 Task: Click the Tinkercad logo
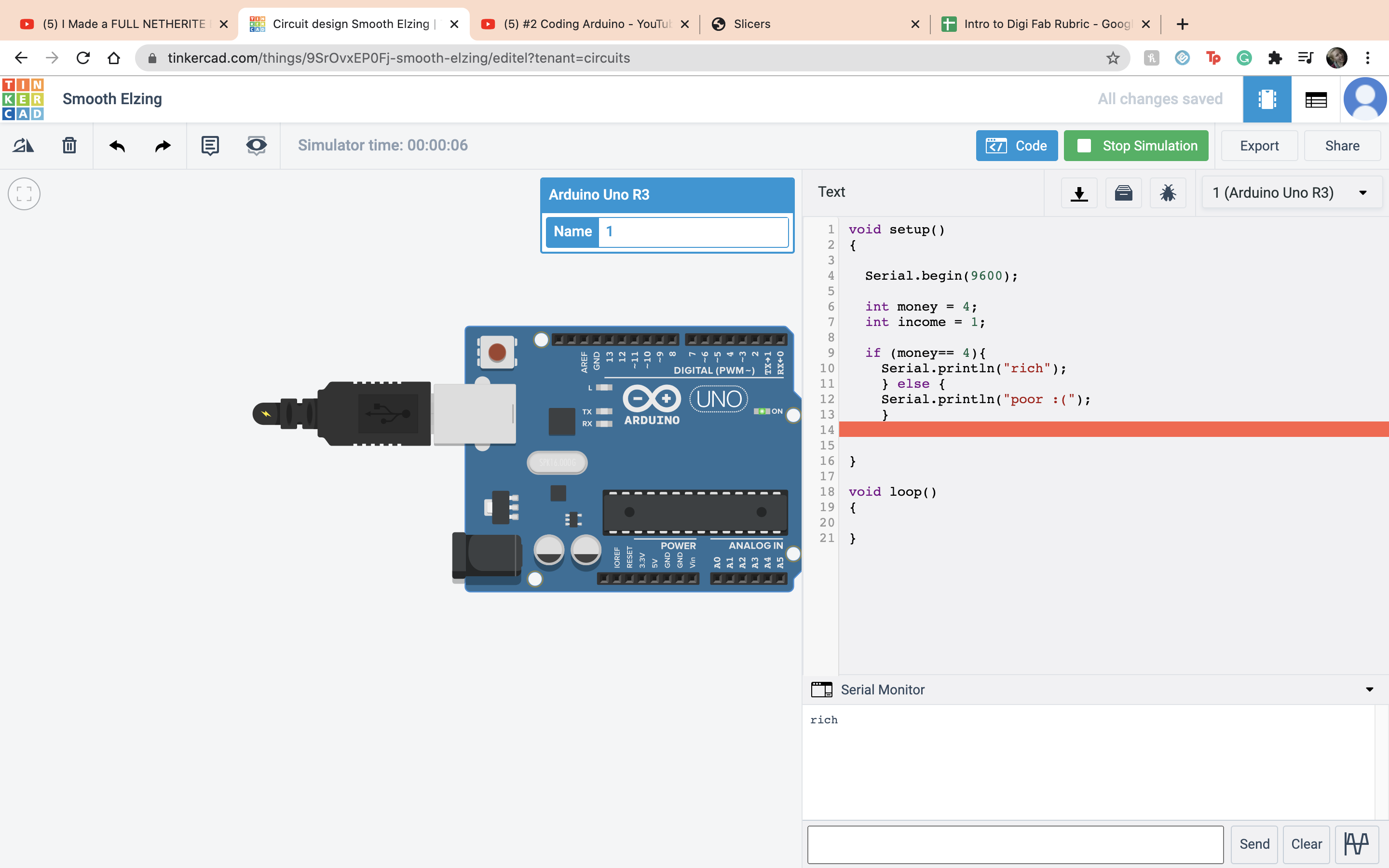23,99
